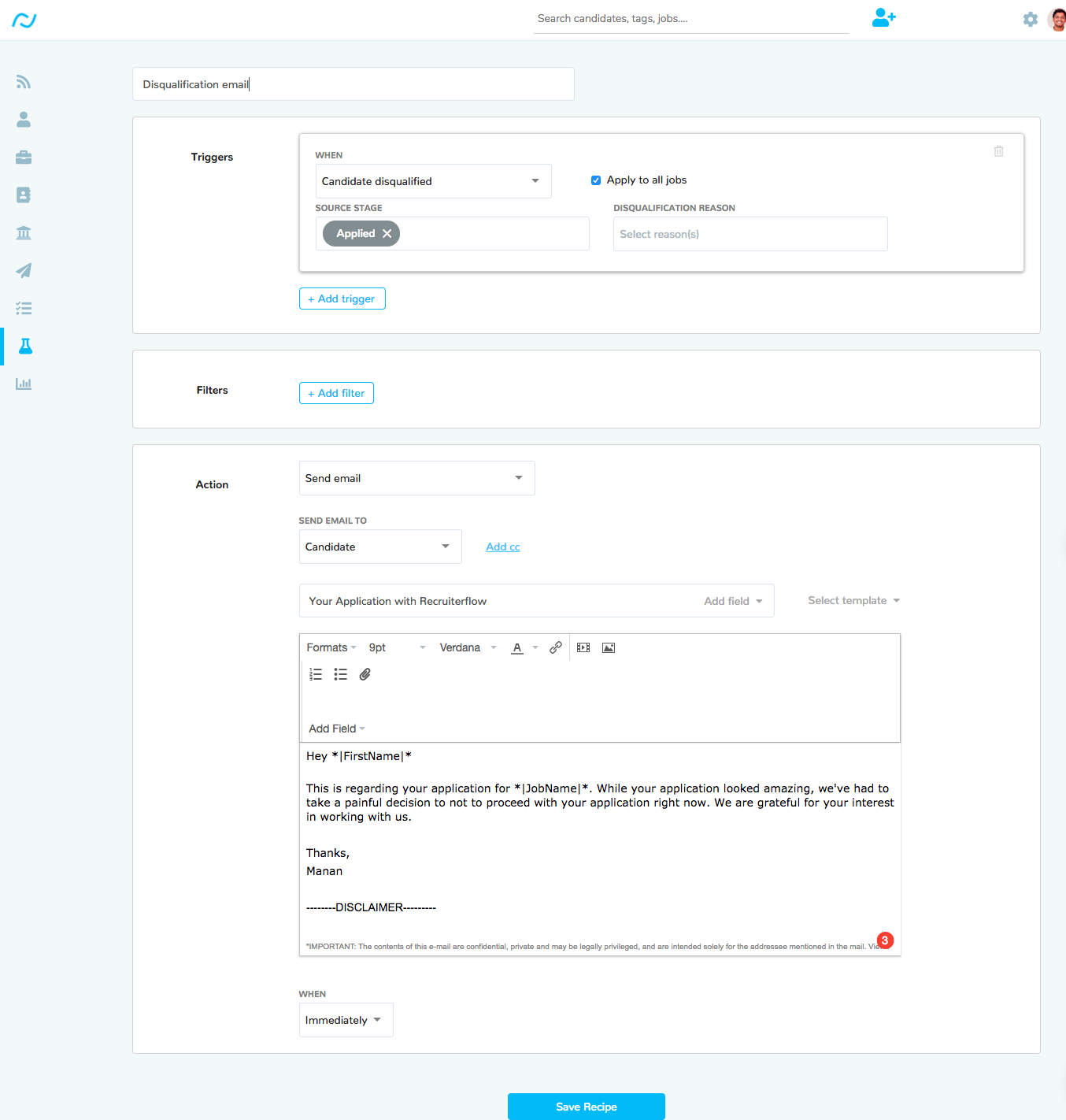Open the reports chart icon in sidebar
The width and height of the screenshot is (1066, 1120).
click(24, 384)
